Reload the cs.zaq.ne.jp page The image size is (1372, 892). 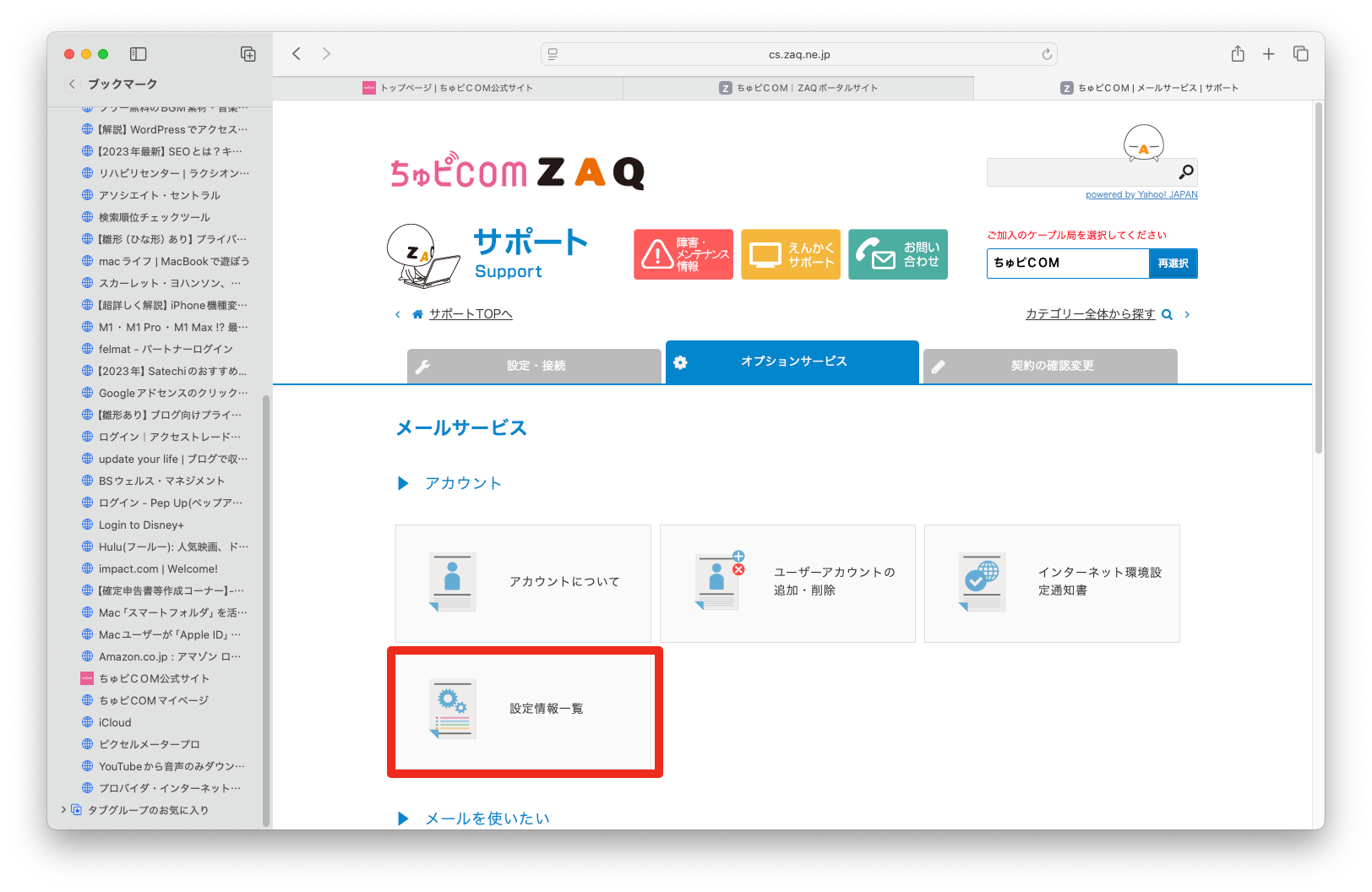(x=1047, y=54)
